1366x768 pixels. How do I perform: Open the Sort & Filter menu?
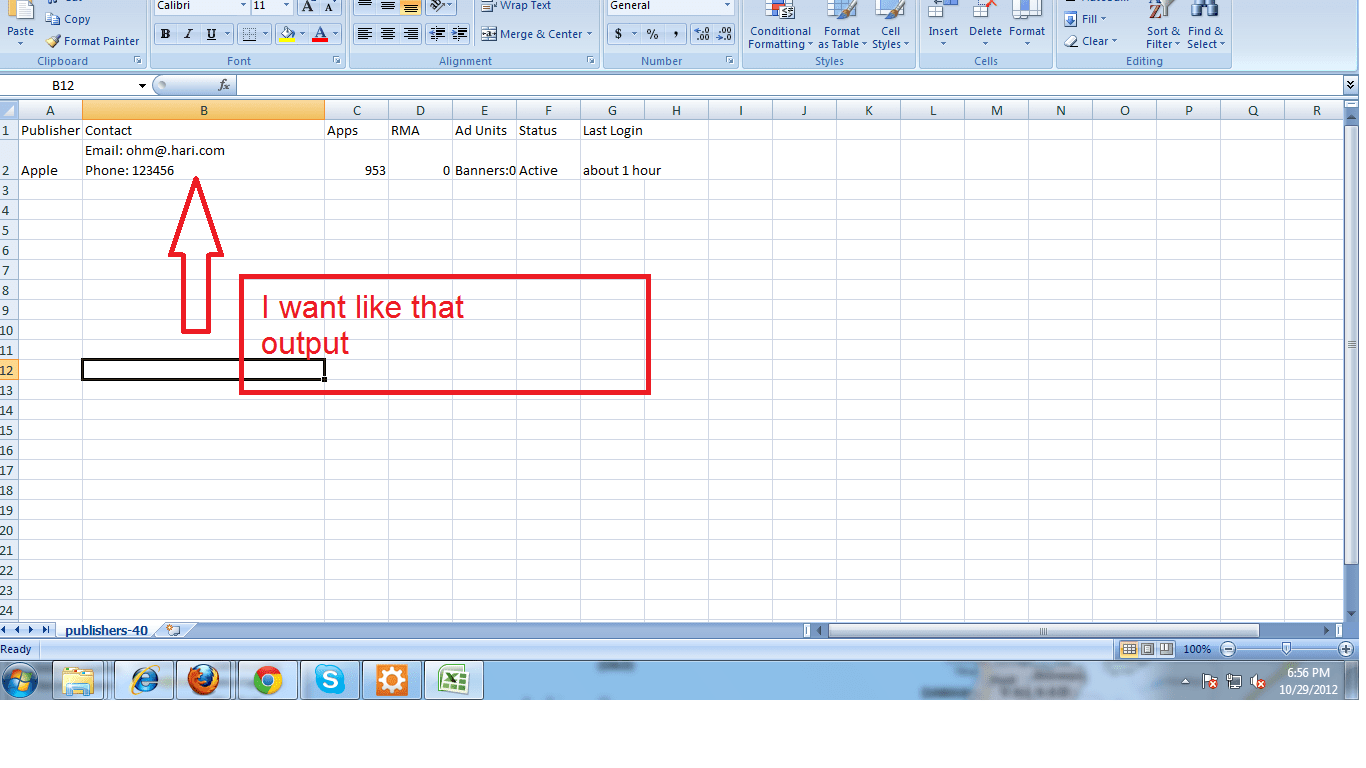pyautogui.click(x=1162, y=30)
